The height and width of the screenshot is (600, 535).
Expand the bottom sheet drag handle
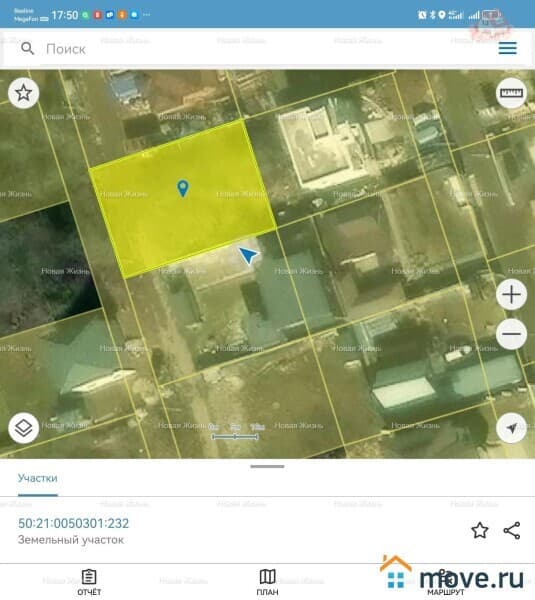point(267,466)
